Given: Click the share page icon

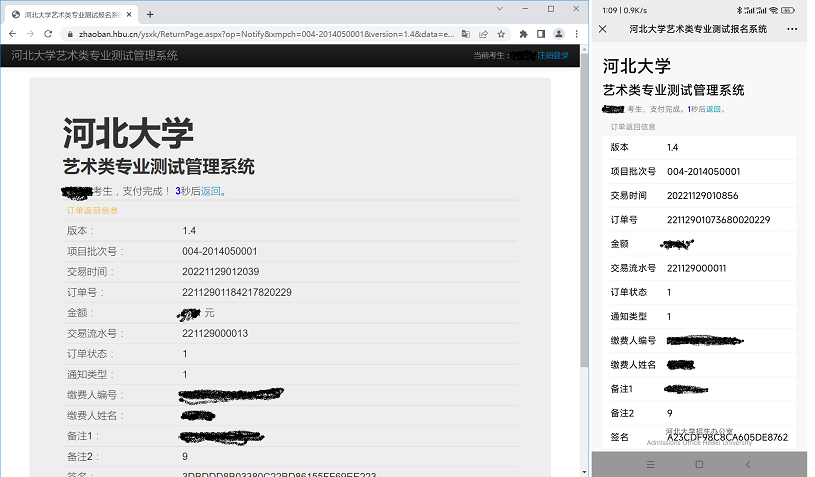Looking at the screenshot, I should point(483,34).
